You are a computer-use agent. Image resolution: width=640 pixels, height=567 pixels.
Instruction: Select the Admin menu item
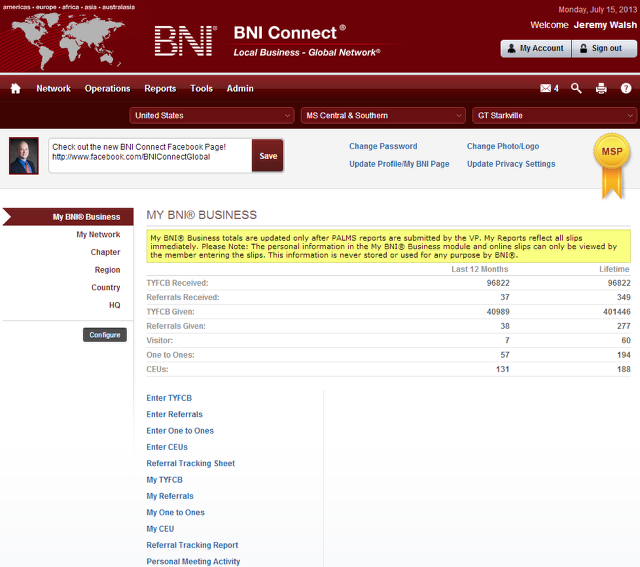[x=240, y=89]
